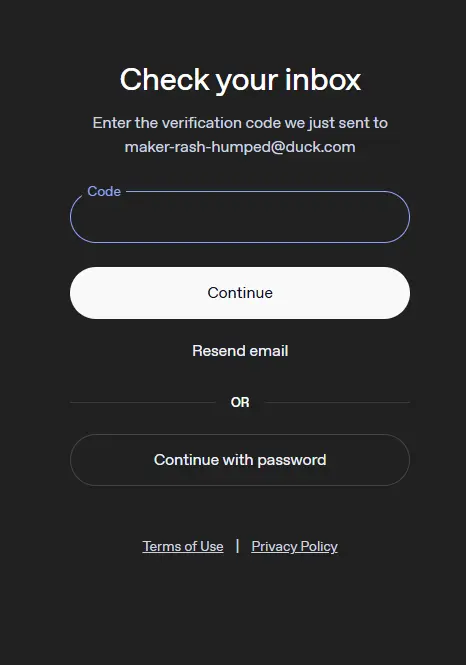The image size is (466, 665).
Task: Open the Terms of Use link
Action: coord(183,546)
